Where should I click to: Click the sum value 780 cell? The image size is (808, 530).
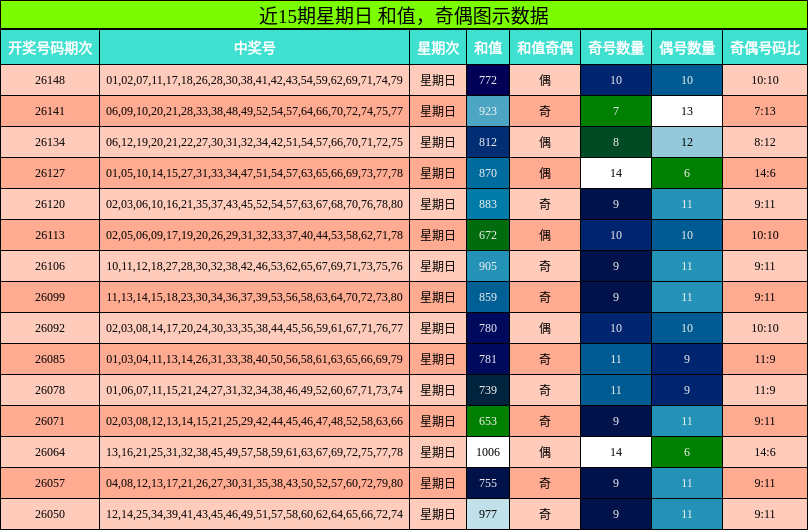[x=488, y=328]
